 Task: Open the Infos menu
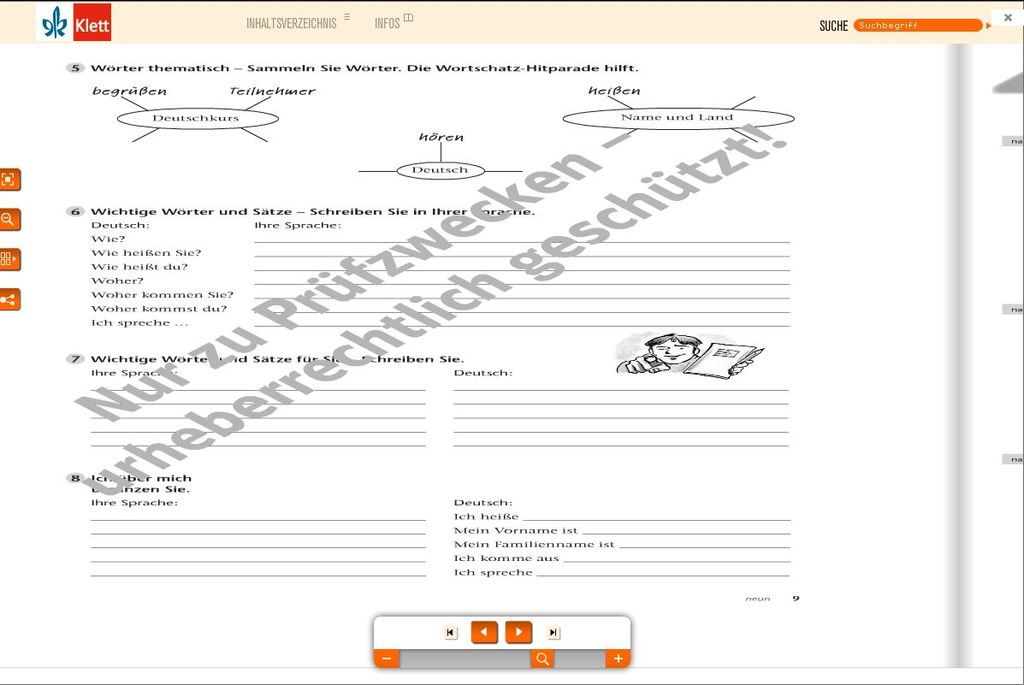pos(392,23)
